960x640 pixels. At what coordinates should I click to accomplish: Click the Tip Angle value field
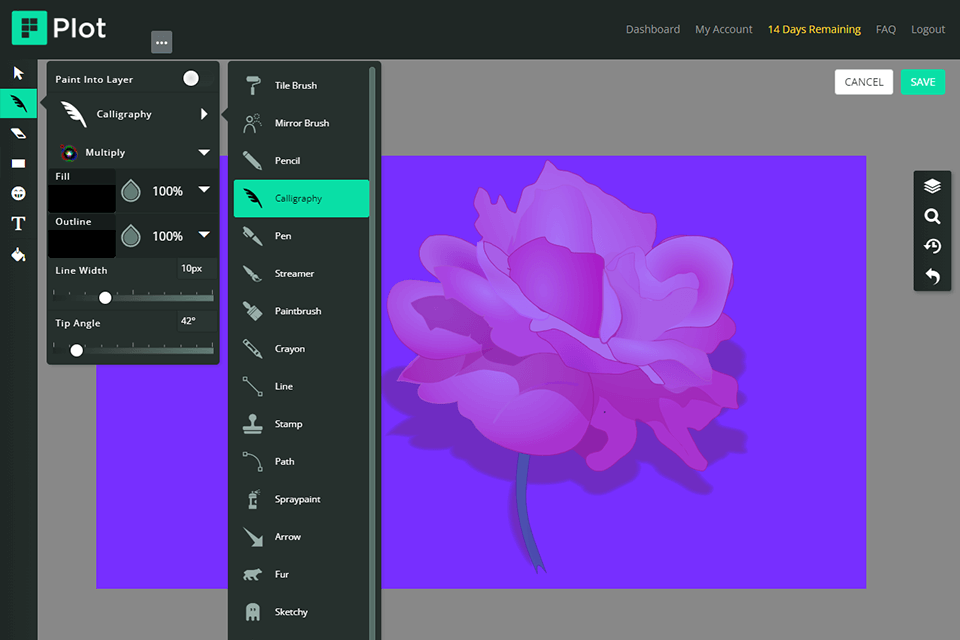pos(187,321)
